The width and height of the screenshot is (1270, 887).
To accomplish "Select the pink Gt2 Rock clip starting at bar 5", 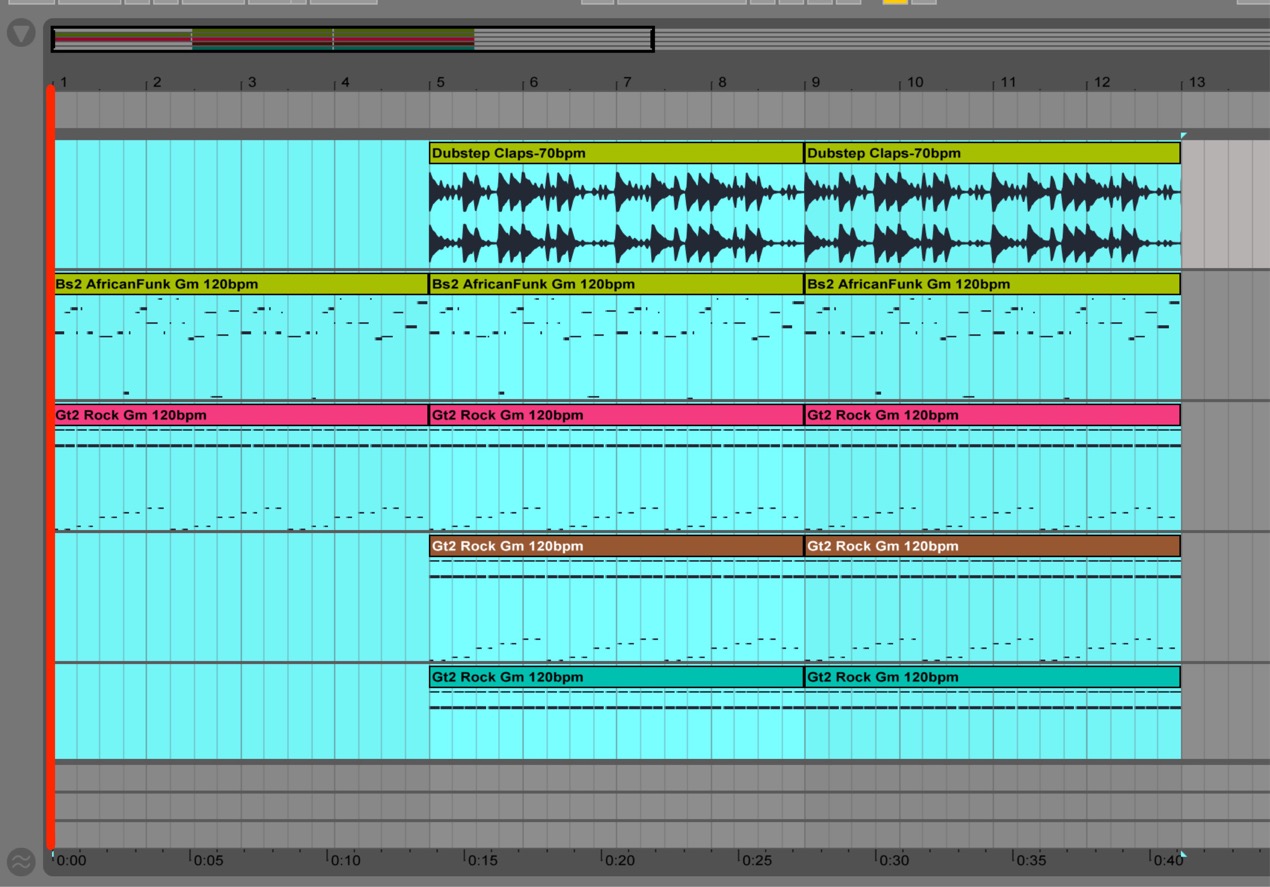I will [616, 415].
